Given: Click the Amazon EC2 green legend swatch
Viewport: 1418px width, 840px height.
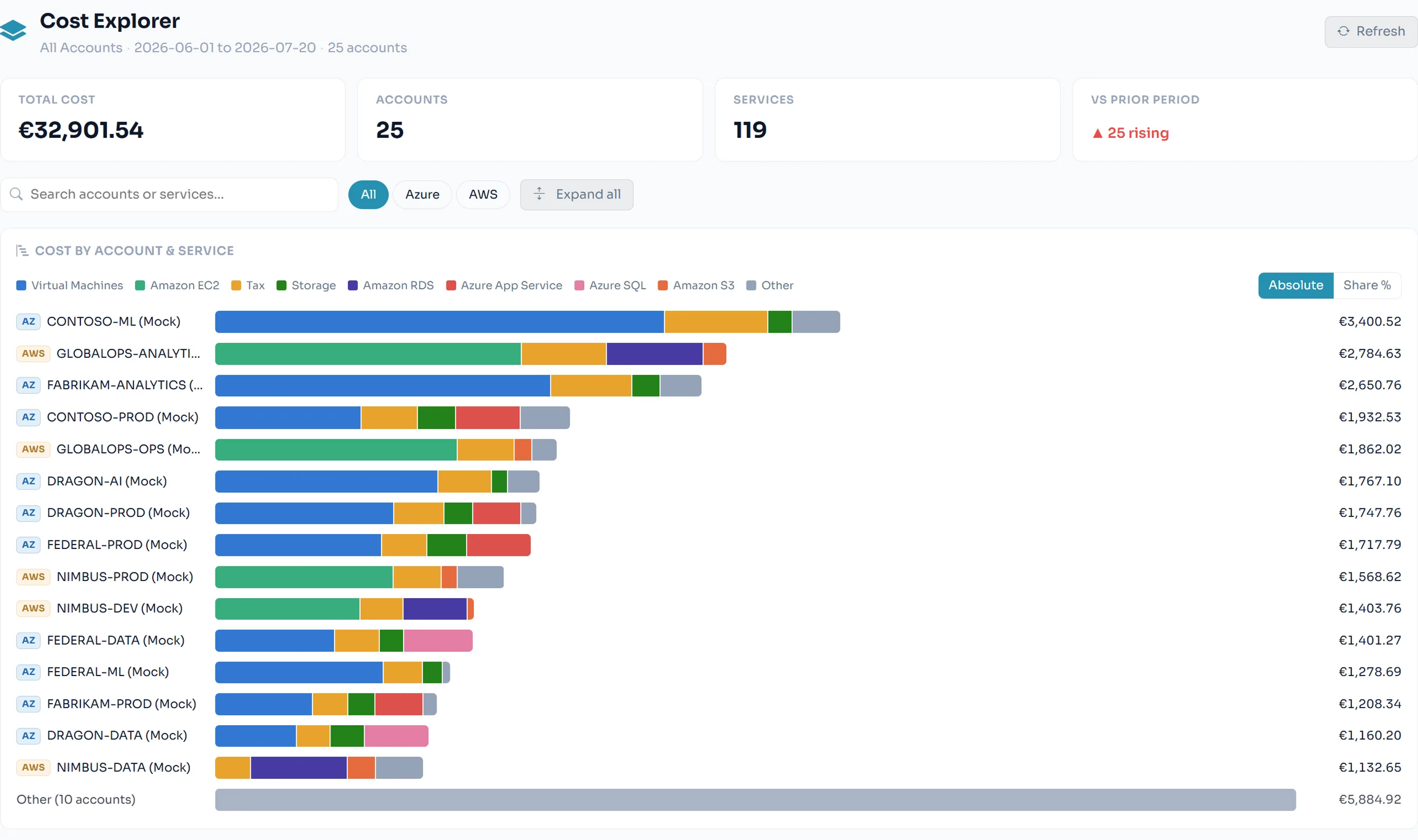Looking at the screenshot, I should [140, 285].
